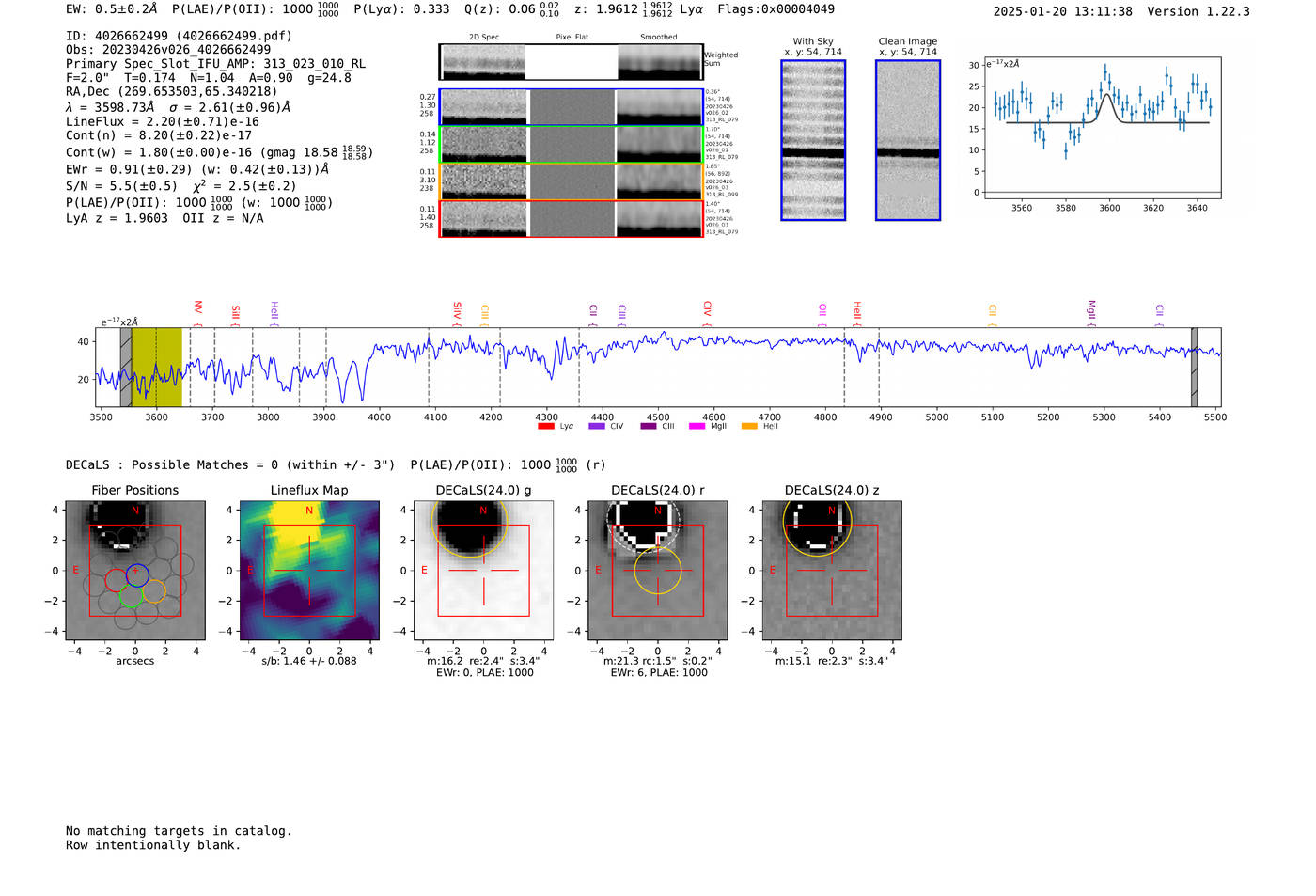Screen dimensions: 1316x896
Task: Click the 2025-01-20 13:11:38 timestamp
Action: point(1063,11)
